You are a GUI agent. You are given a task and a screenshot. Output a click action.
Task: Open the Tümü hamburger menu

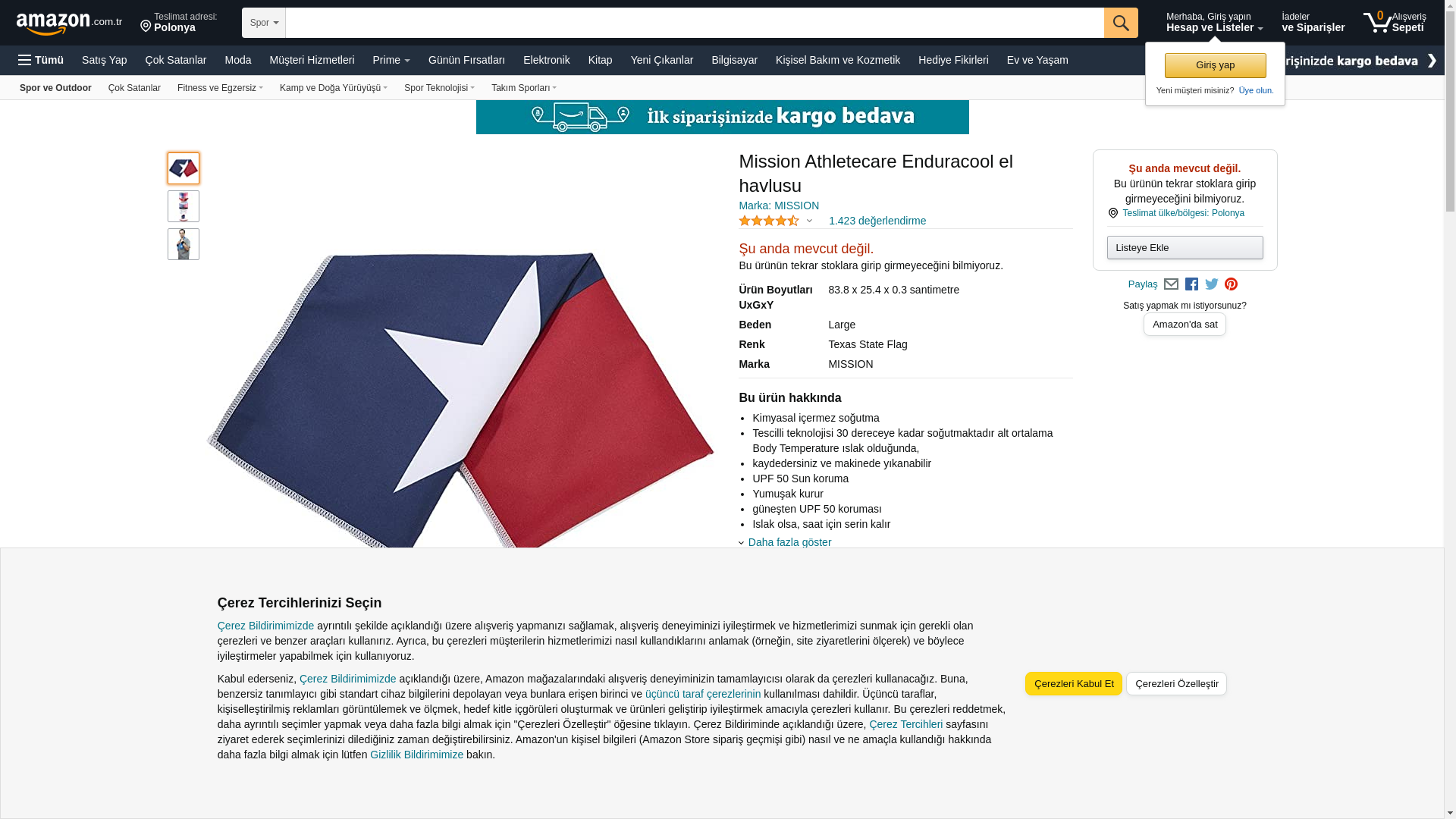point(41,60)
